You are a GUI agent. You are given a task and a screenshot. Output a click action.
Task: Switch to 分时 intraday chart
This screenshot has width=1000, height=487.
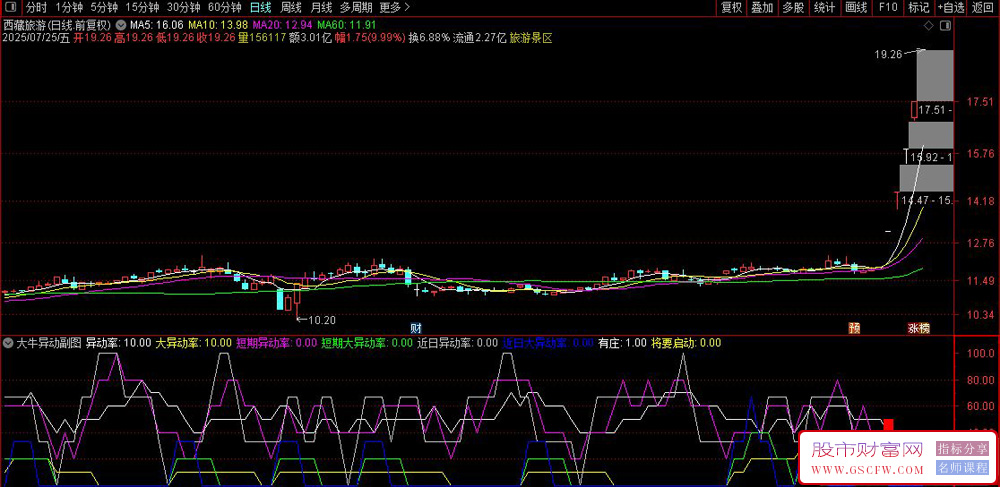(36, 8)
